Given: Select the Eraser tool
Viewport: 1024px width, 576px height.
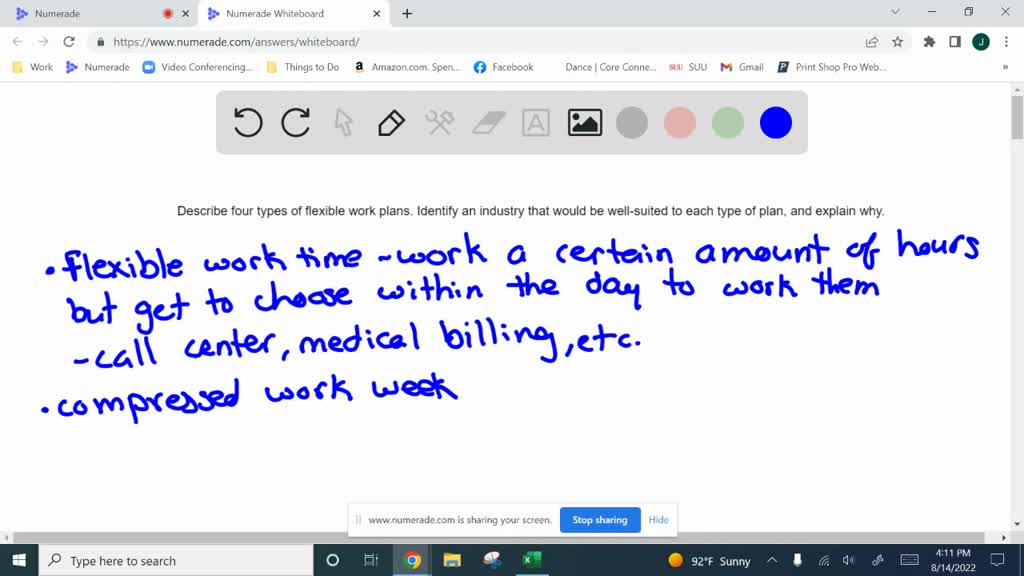Looking at the screenshot, I should click(487, 122).
